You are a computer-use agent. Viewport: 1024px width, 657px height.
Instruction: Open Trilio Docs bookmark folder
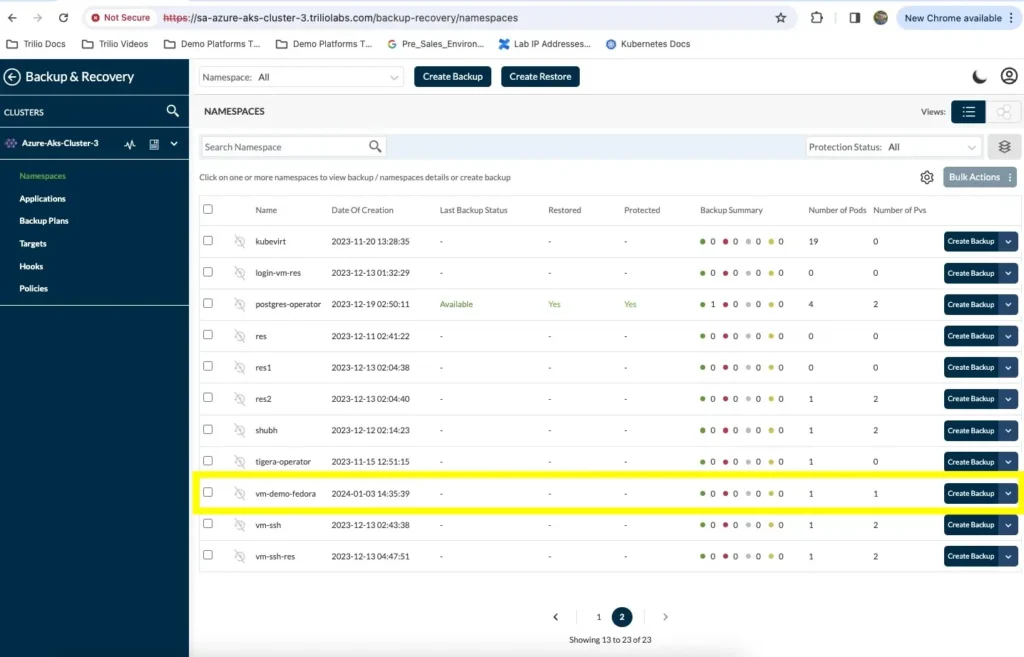[x=37, y=44]
